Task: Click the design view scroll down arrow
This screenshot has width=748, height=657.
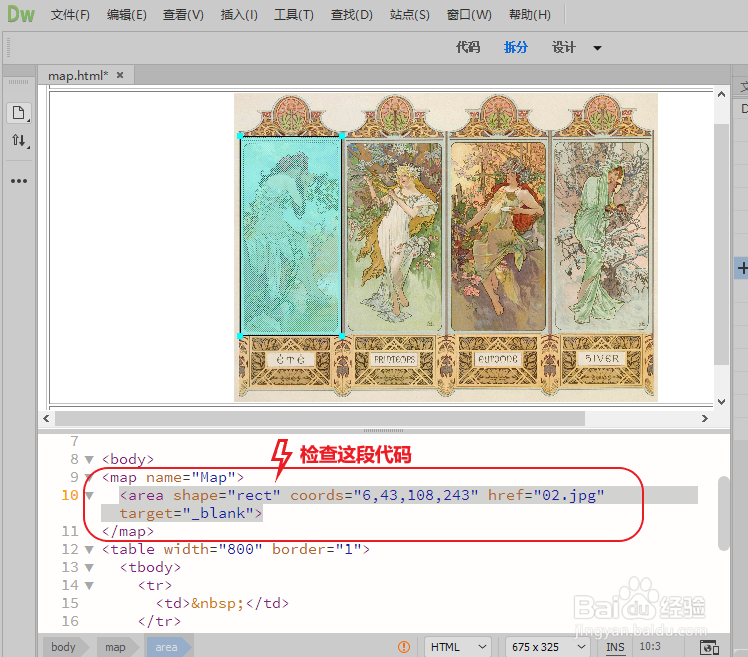Action: tap(721, 402)
